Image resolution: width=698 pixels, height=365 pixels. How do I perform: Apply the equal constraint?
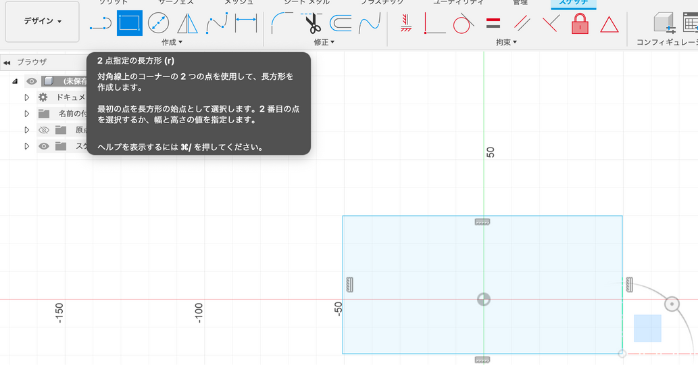coord(493,23)
